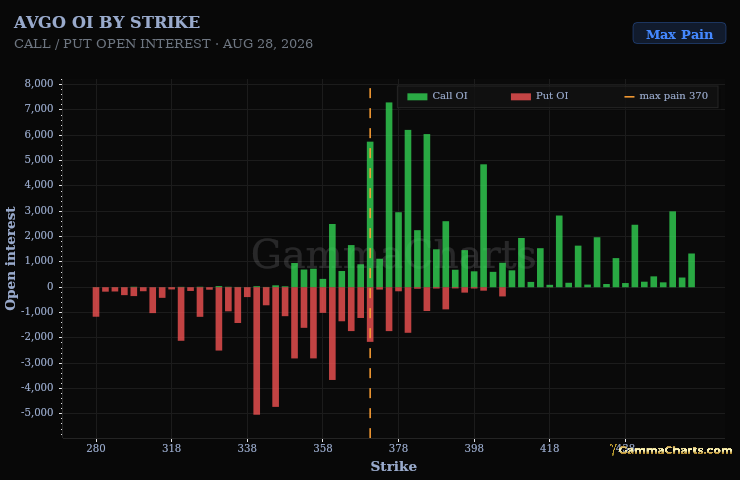
Task: Select the leftmost red put bar at strike 280
Action: [x=96, y=302]
